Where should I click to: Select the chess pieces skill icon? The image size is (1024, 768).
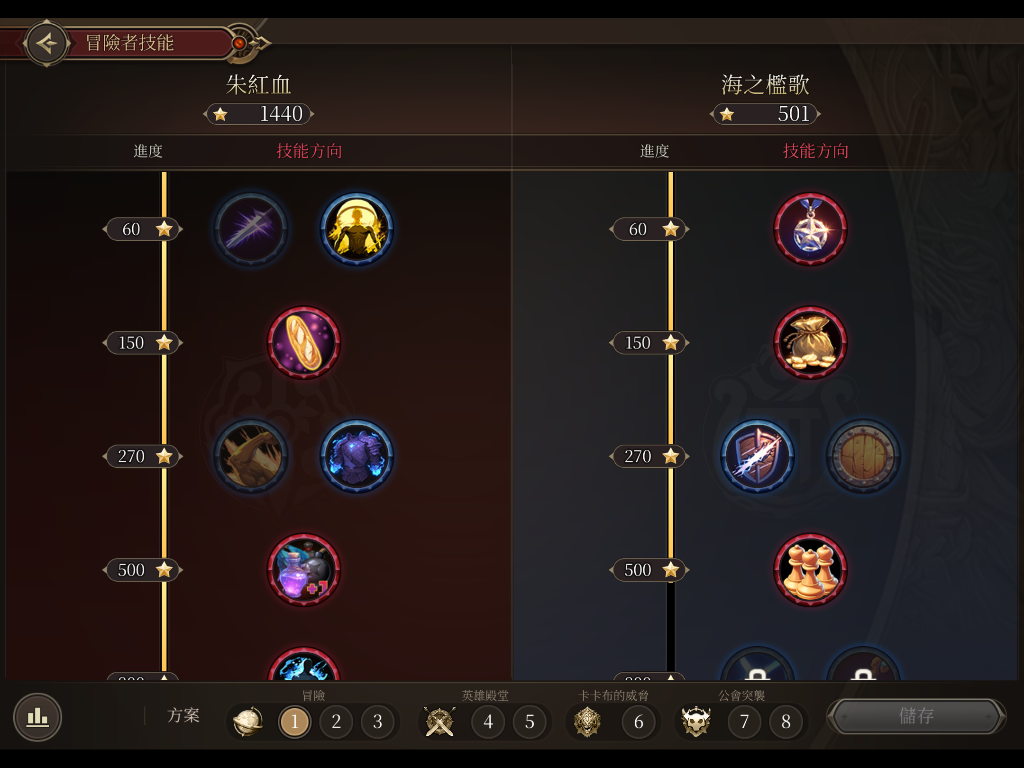coord(810,569)
